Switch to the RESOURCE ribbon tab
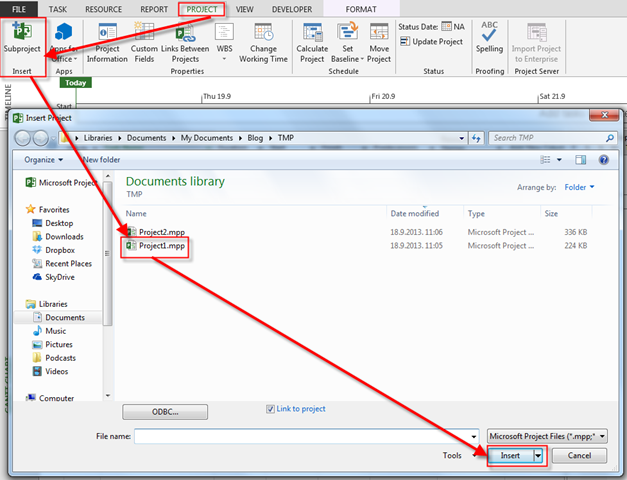 coord(103,9)
